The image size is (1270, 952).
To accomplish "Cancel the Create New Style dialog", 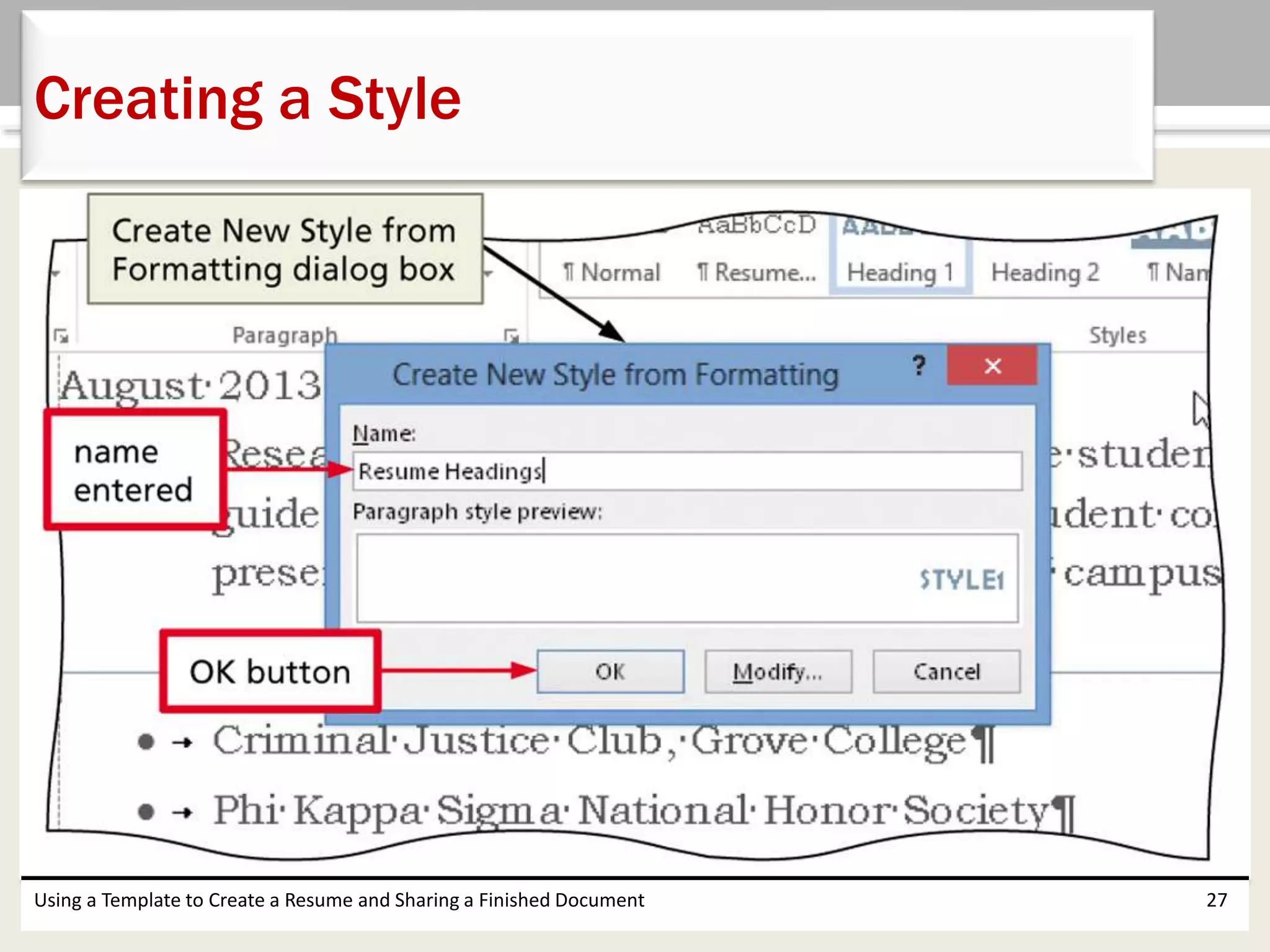I will 946,671.
